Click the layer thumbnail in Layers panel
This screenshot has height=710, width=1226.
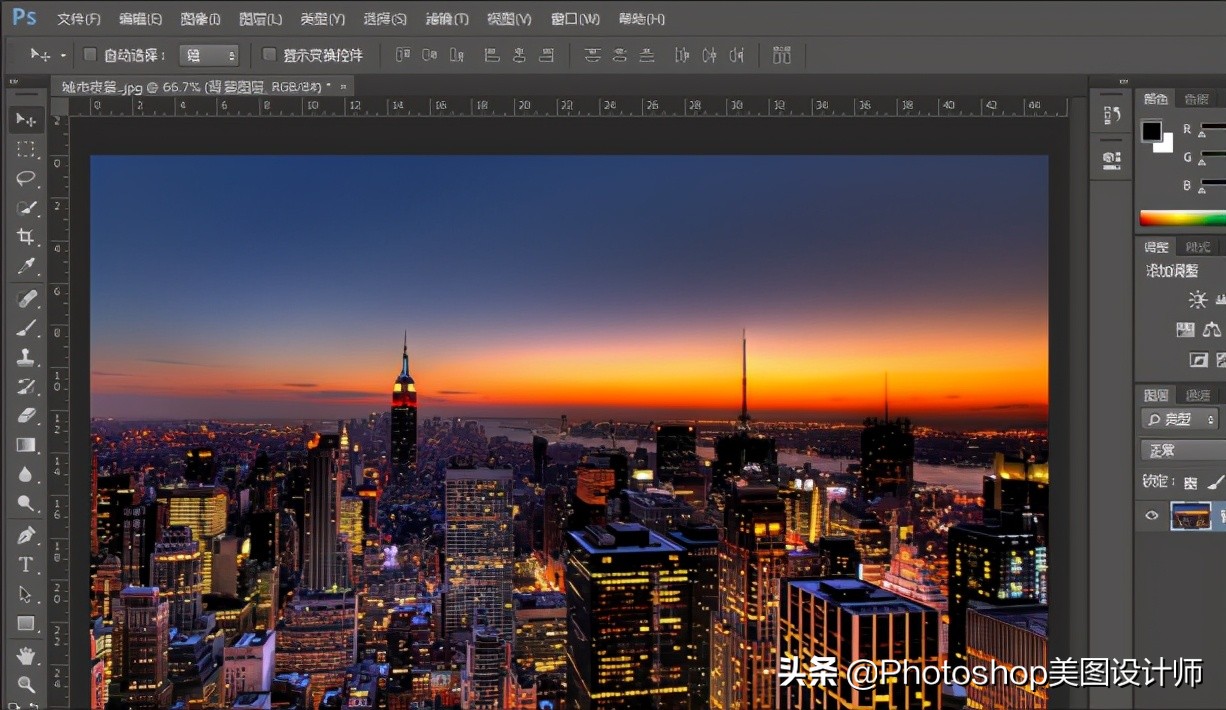(x=1192, y=516)
